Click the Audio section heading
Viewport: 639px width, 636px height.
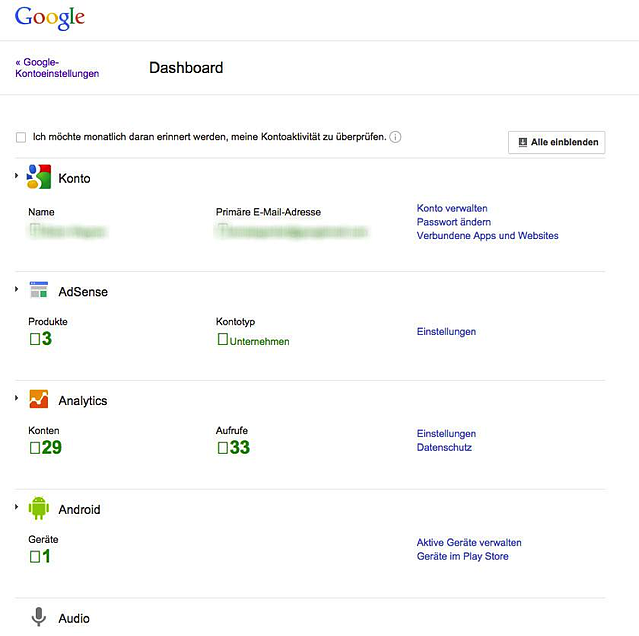coord(74,618)
